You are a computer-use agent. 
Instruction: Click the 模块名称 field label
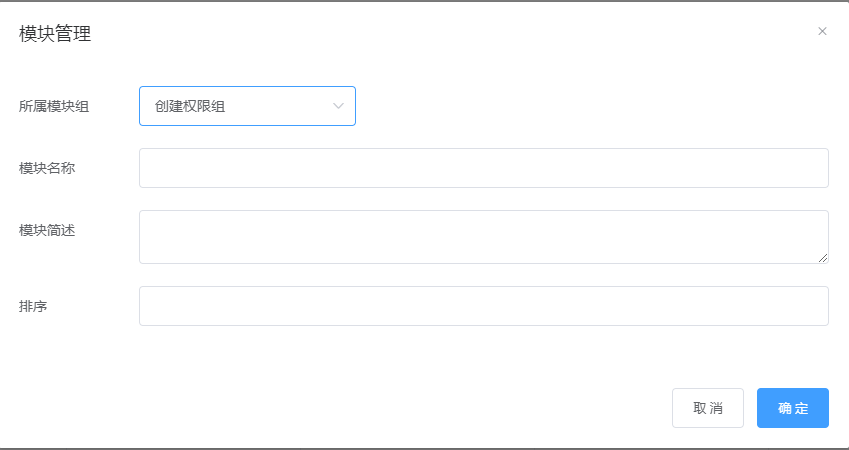coord(47,168)
